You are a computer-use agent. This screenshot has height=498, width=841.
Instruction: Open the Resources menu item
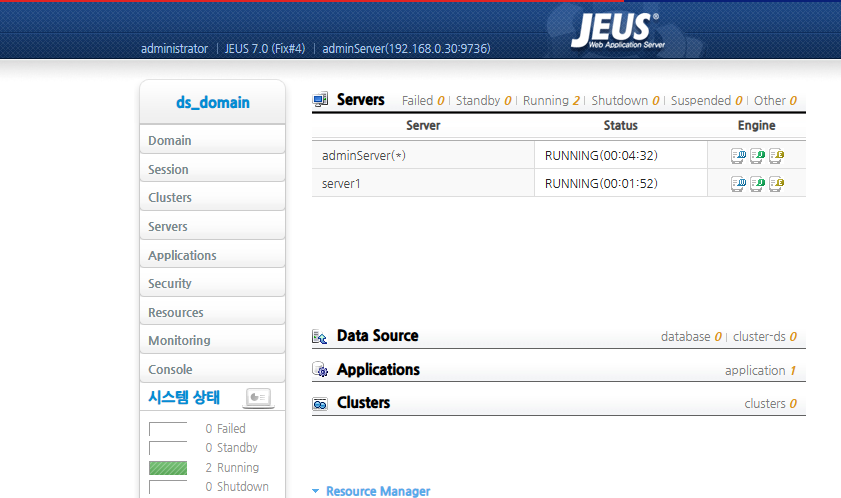[212, 312]
